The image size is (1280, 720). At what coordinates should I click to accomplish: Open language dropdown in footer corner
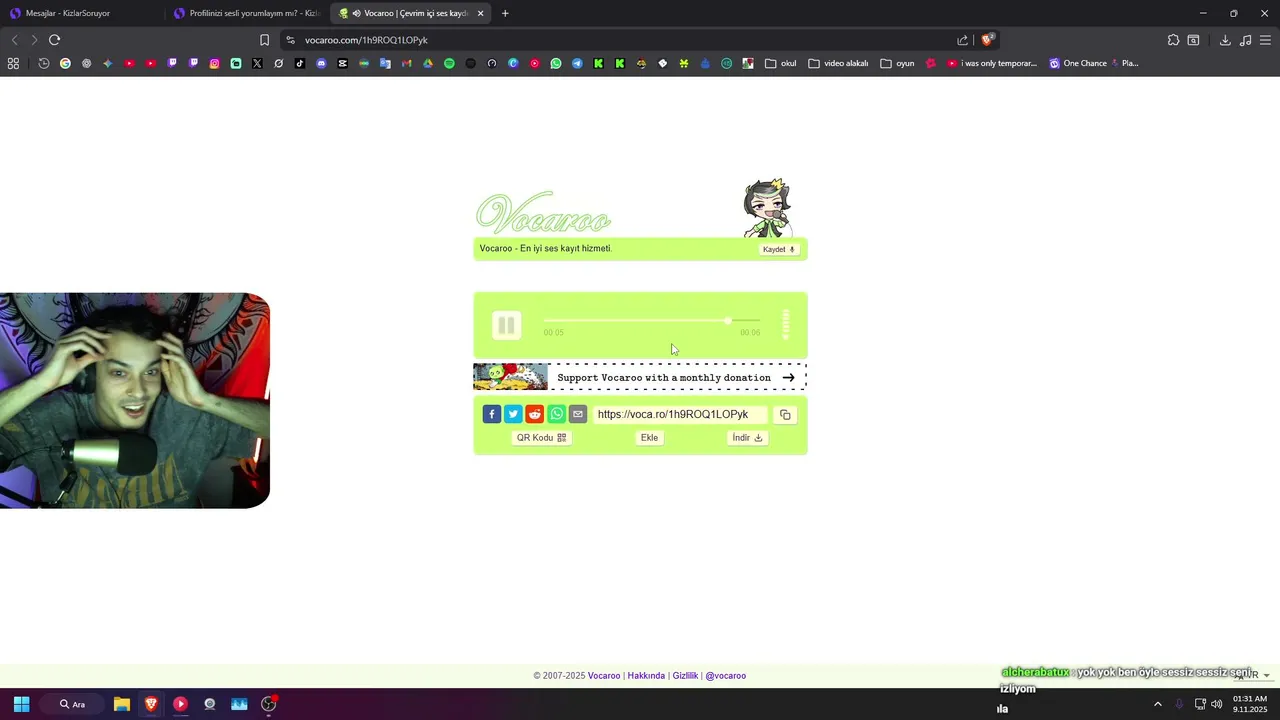tap(1252, 675)
